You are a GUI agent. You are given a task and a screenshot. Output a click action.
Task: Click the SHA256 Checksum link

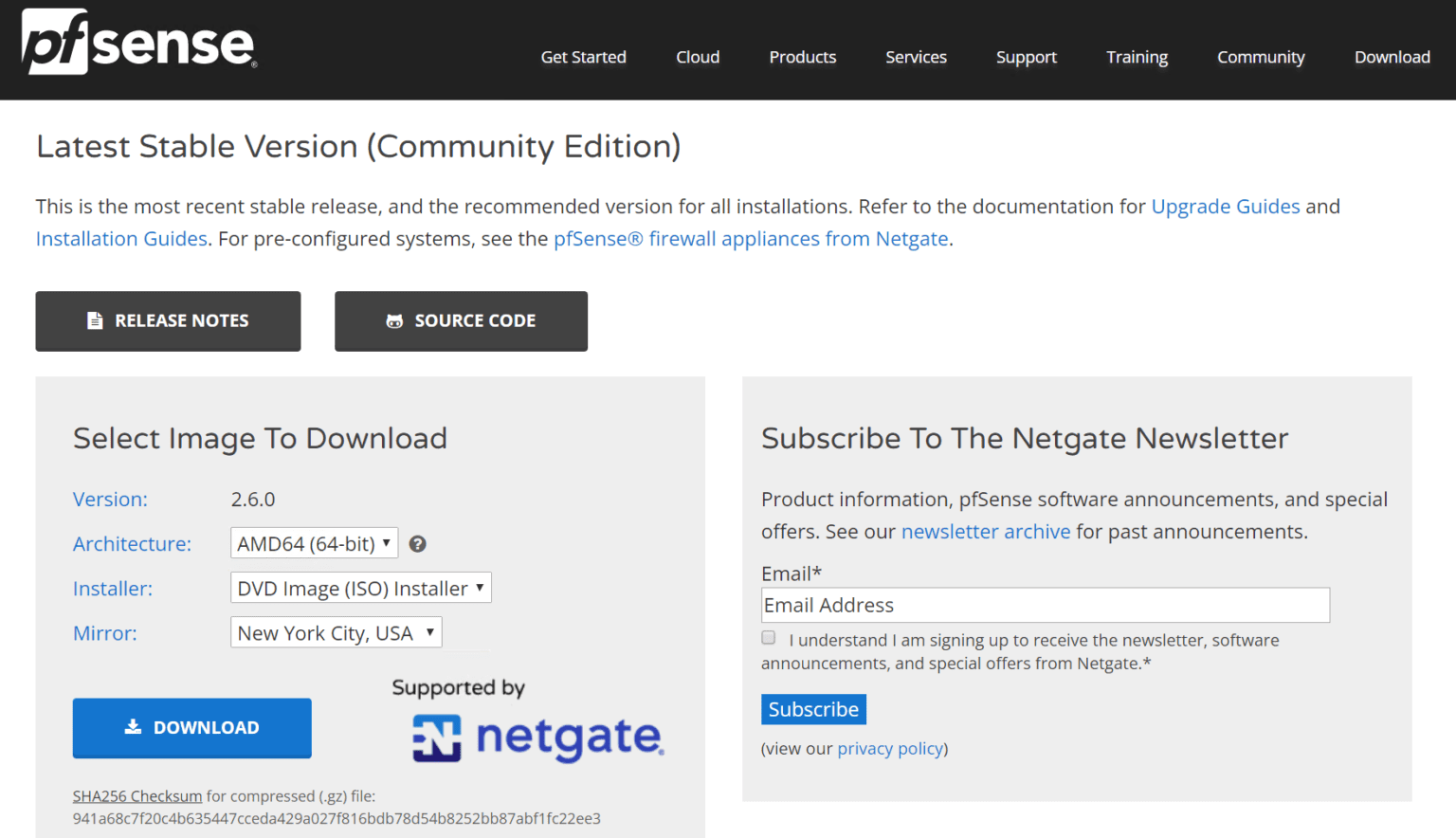[x=136, y=795]
